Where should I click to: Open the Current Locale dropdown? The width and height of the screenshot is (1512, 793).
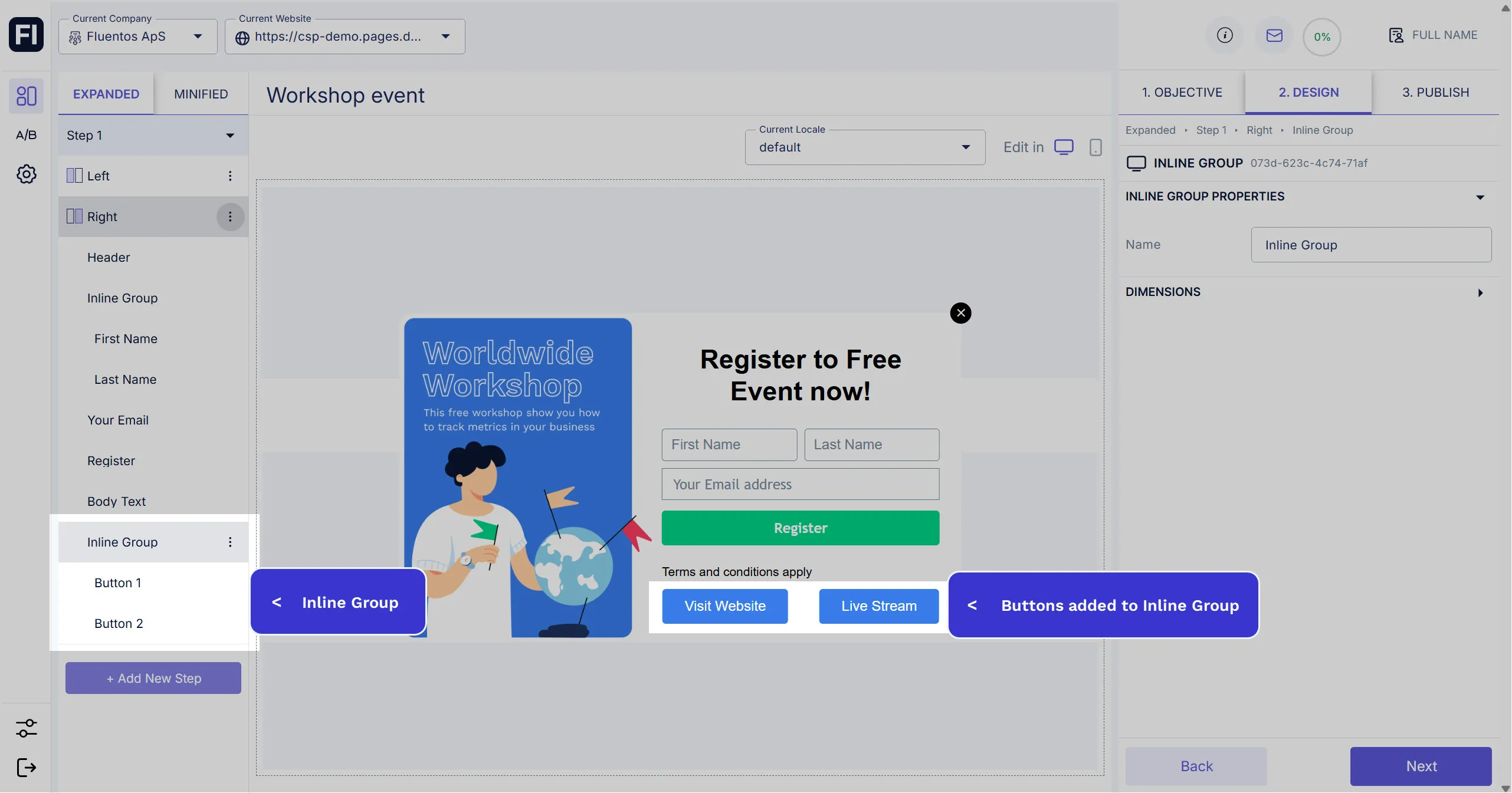click(864, 147)
